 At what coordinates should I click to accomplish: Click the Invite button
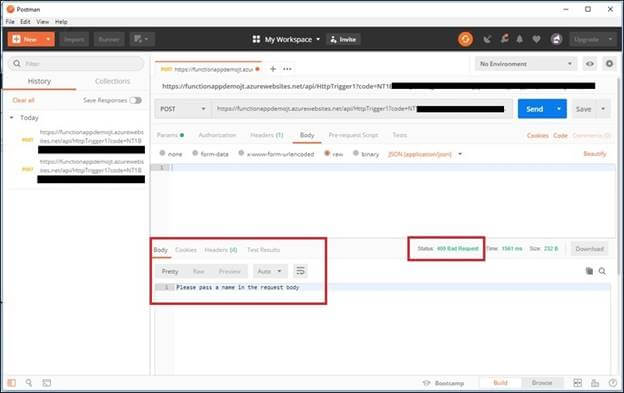click(x=343, y=39)
